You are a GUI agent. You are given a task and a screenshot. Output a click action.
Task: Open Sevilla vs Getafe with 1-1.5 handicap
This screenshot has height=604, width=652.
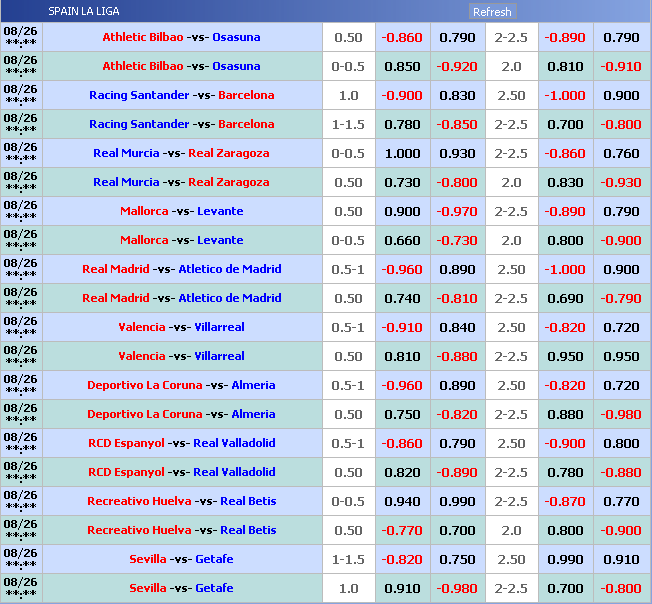pos(181,559)
